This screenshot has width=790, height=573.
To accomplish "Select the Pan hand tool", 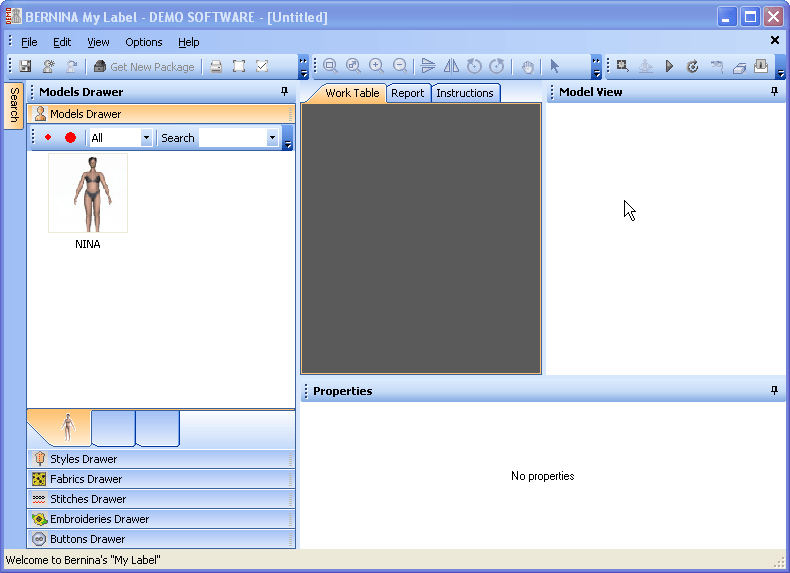I will [x=527, y=67].
